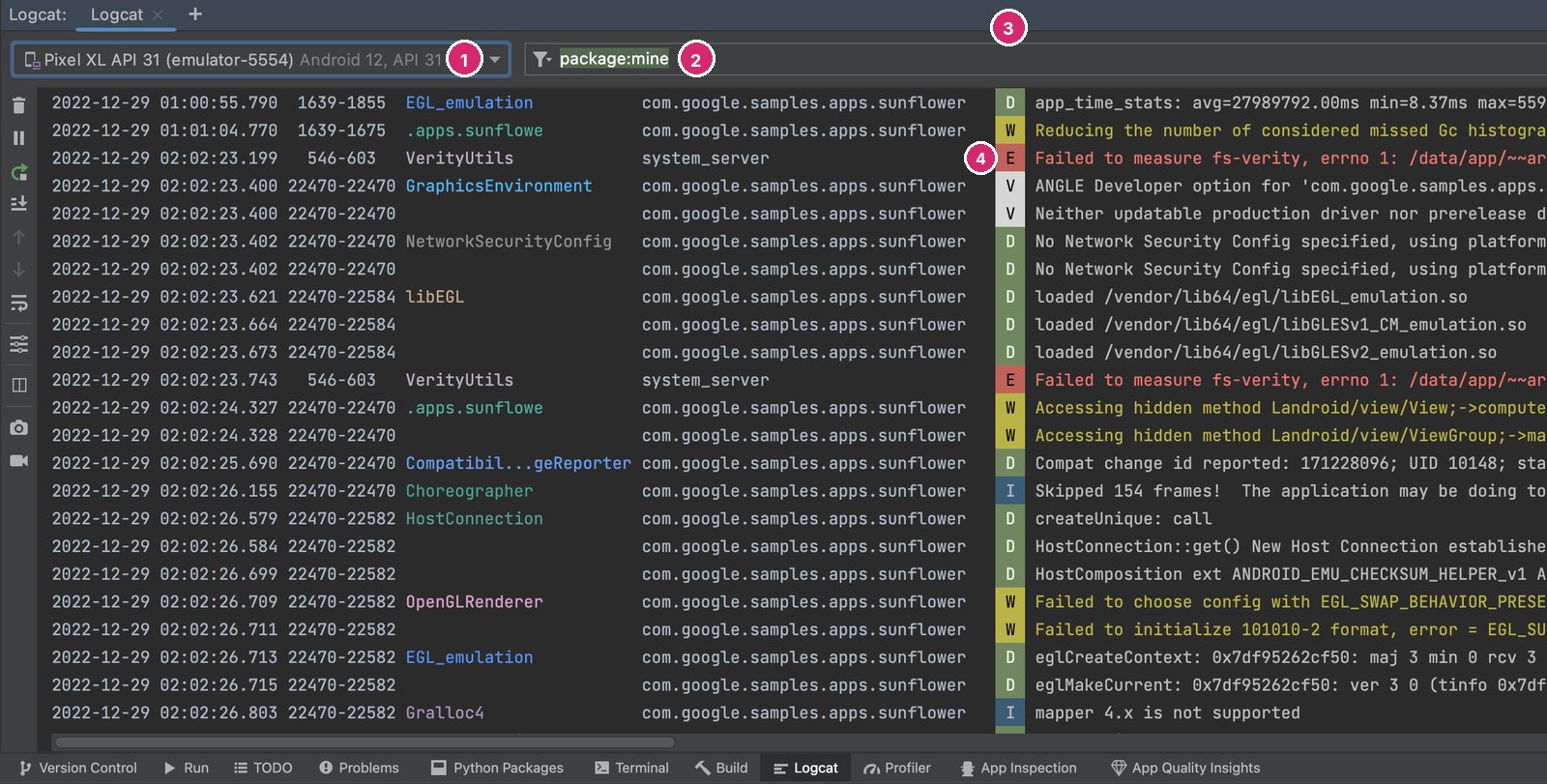This screenshot has width=1547, height=784.
Task: Take a device screenshot with the camera icon
Action: click(18, 427)
